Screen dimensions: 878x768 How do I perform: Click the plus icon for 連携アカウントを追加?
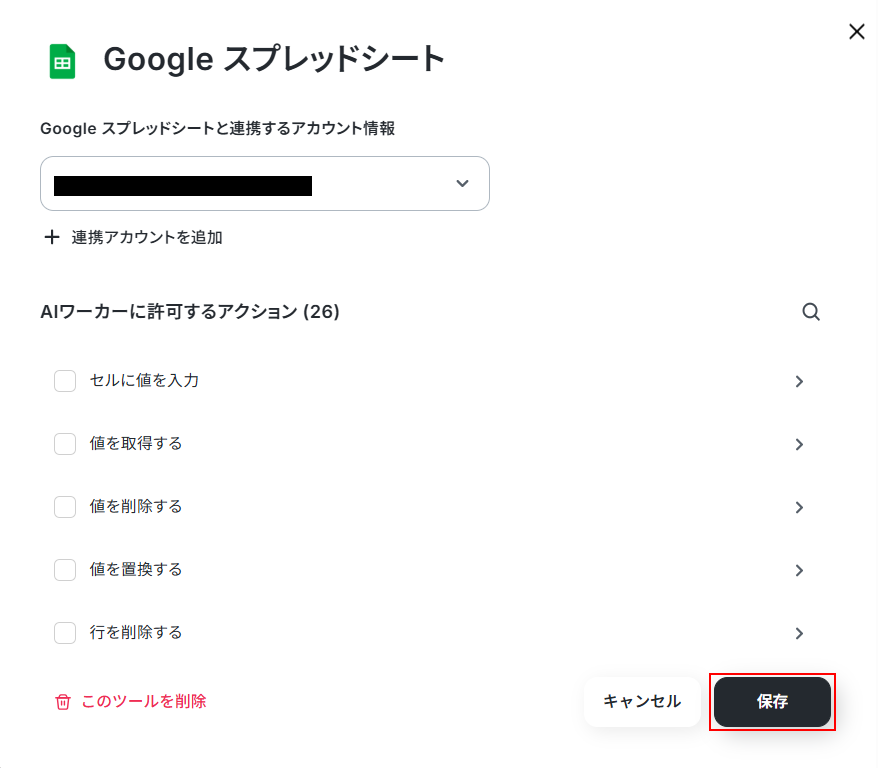52,238
